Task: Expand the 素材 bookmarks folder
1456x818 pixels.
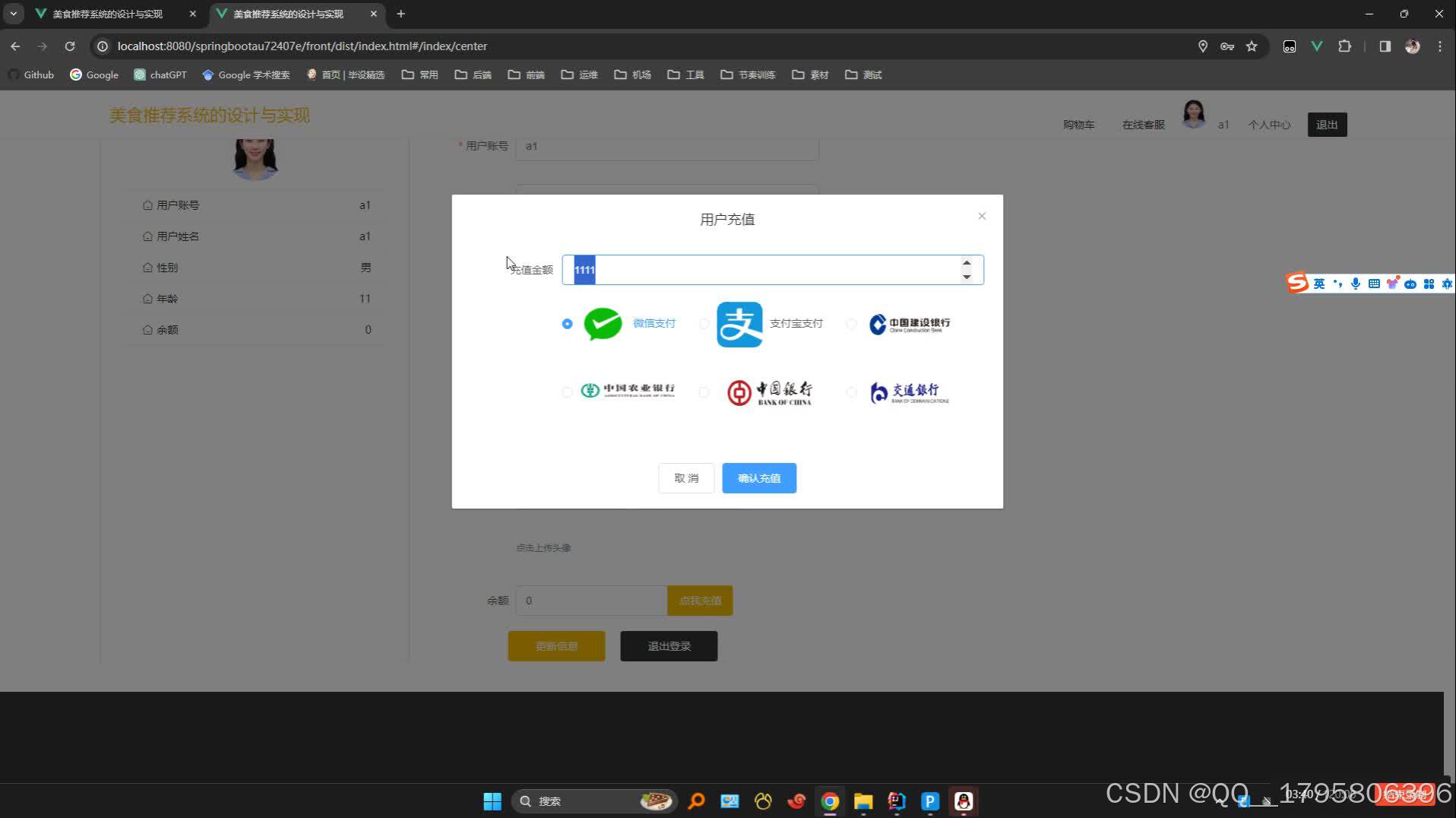Action: (x=811, y=75)
